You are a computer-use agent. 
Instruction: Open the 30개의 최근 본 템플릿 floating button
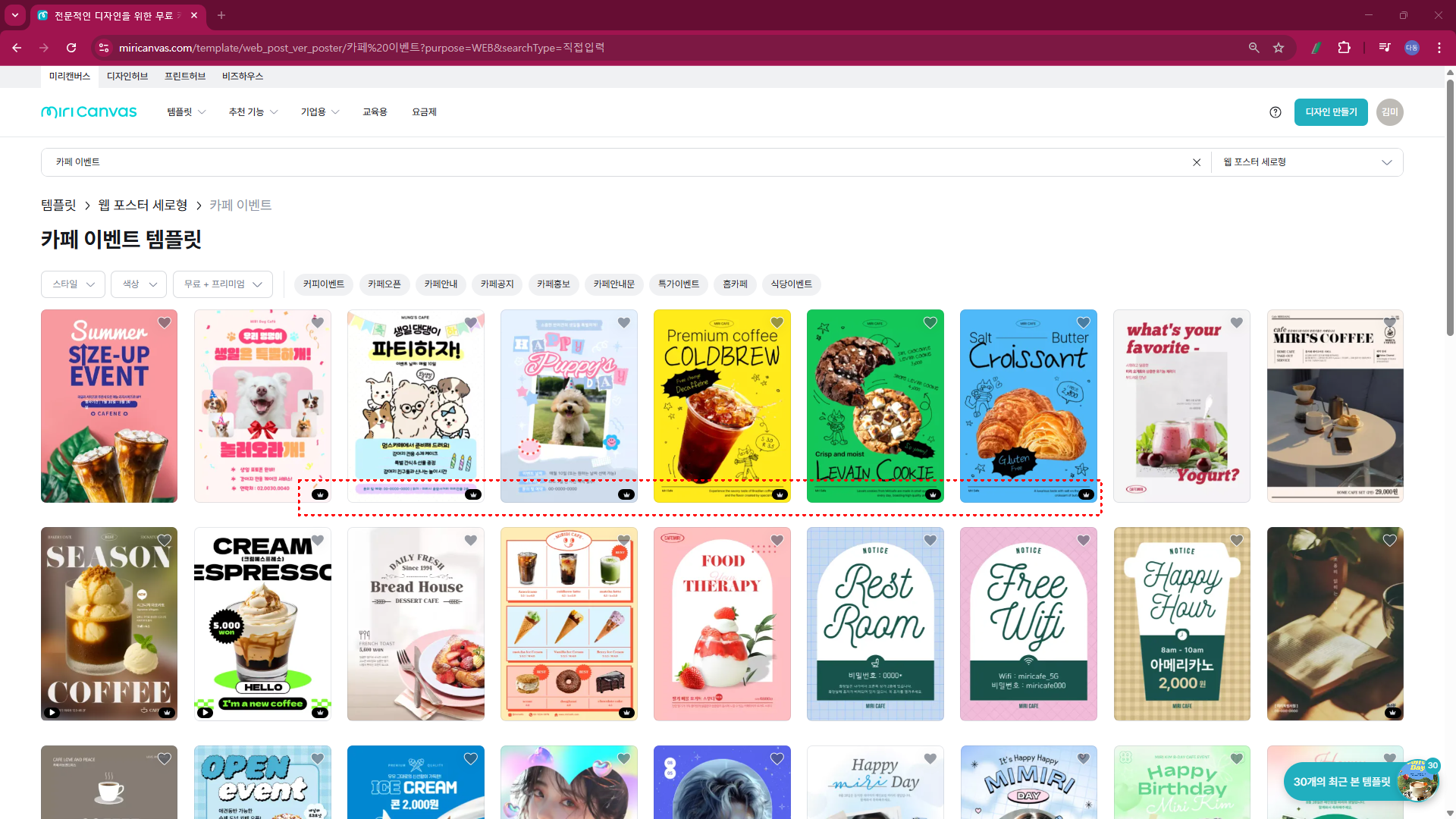[1360, 781]
